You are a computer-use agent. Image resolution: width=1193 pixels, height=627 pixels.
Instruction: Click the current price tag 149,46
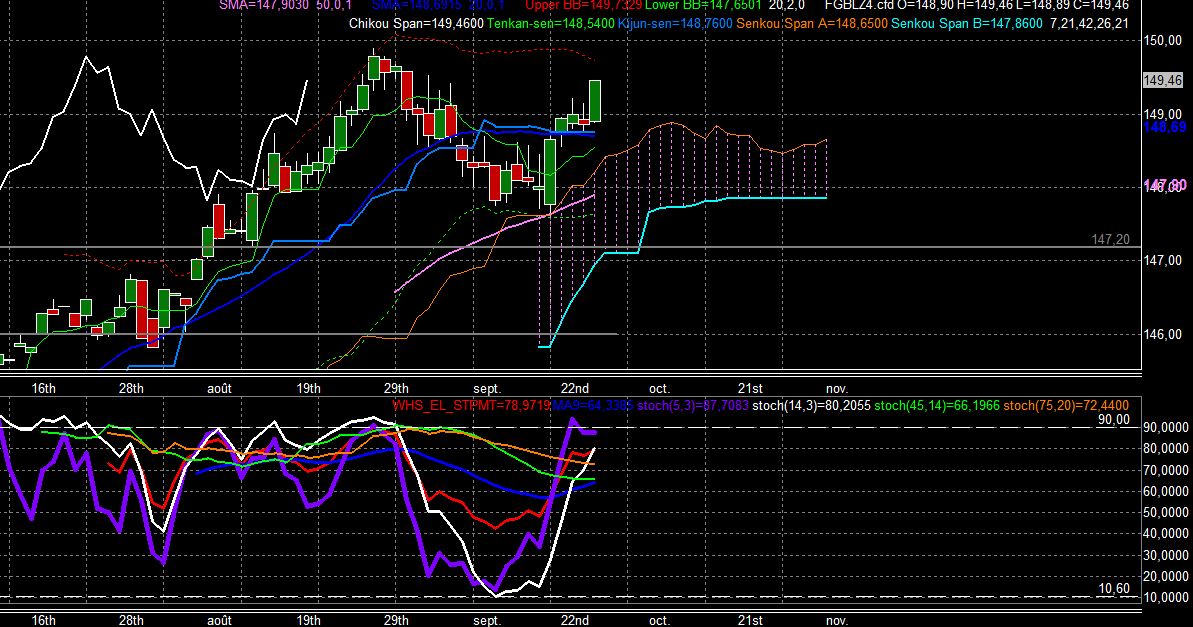point(1163,80)
